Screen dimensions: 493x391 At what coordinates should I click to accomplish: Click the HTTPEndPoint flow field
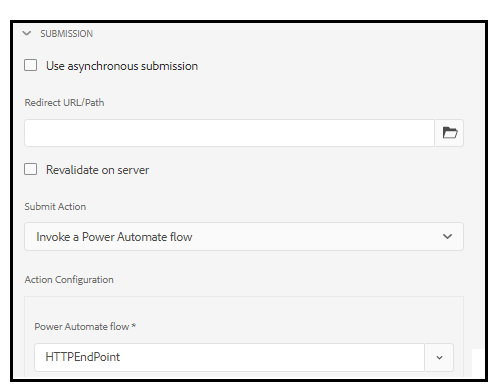tap(229, 357)
